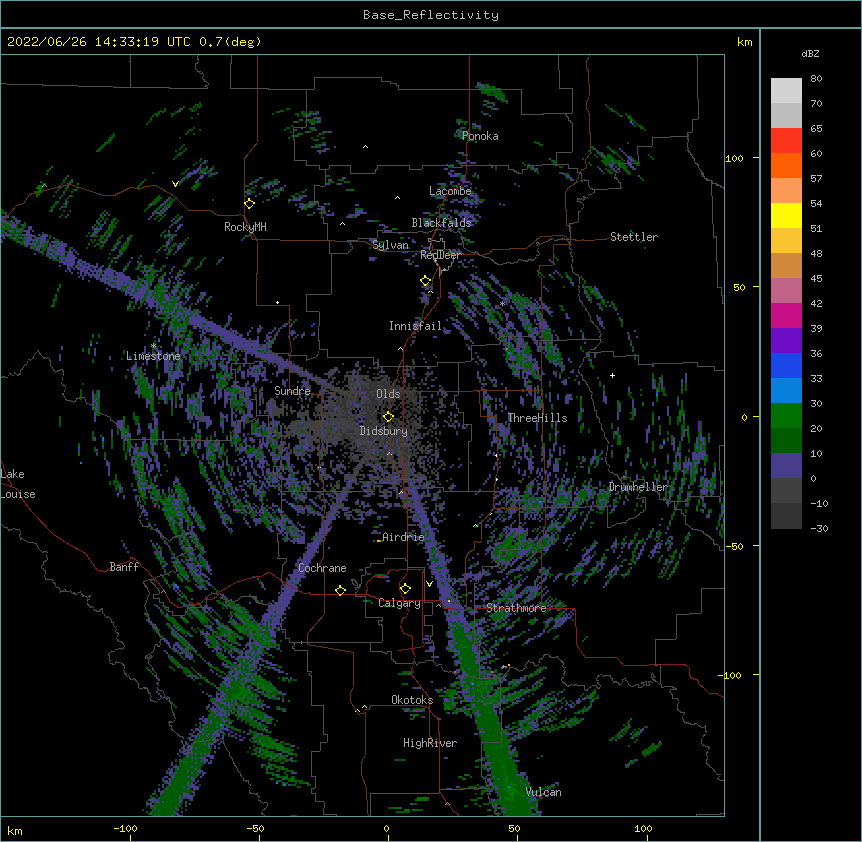Screen dimensions: 862x842
Task: Click the -100 tick on the right axis
Action: click(x=731, y=675)
